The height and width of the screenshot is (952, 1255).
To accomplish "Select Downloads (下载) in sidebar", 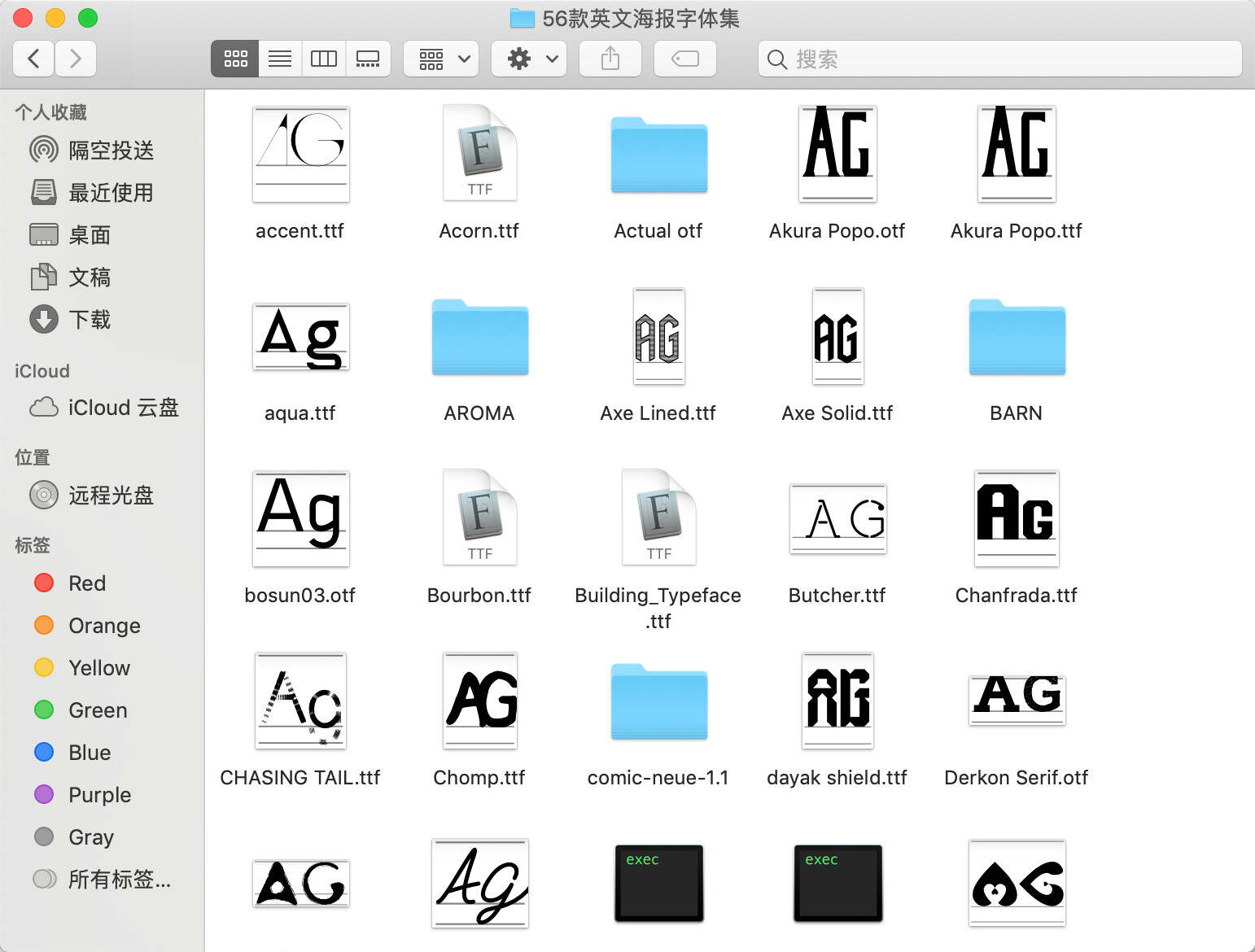I will [90, 320].
